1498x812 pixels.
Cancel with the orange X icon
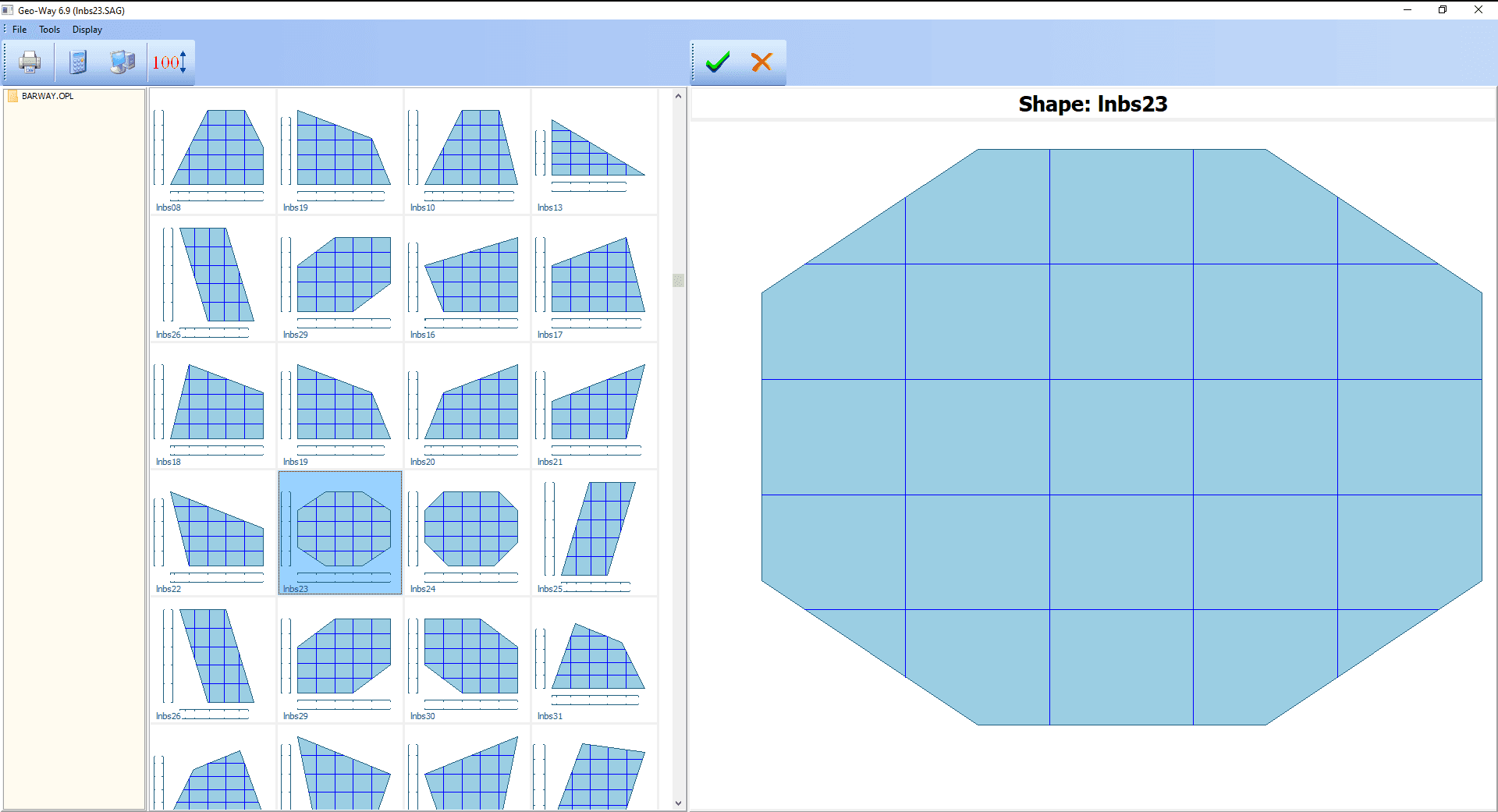click(x=761, y=62)
